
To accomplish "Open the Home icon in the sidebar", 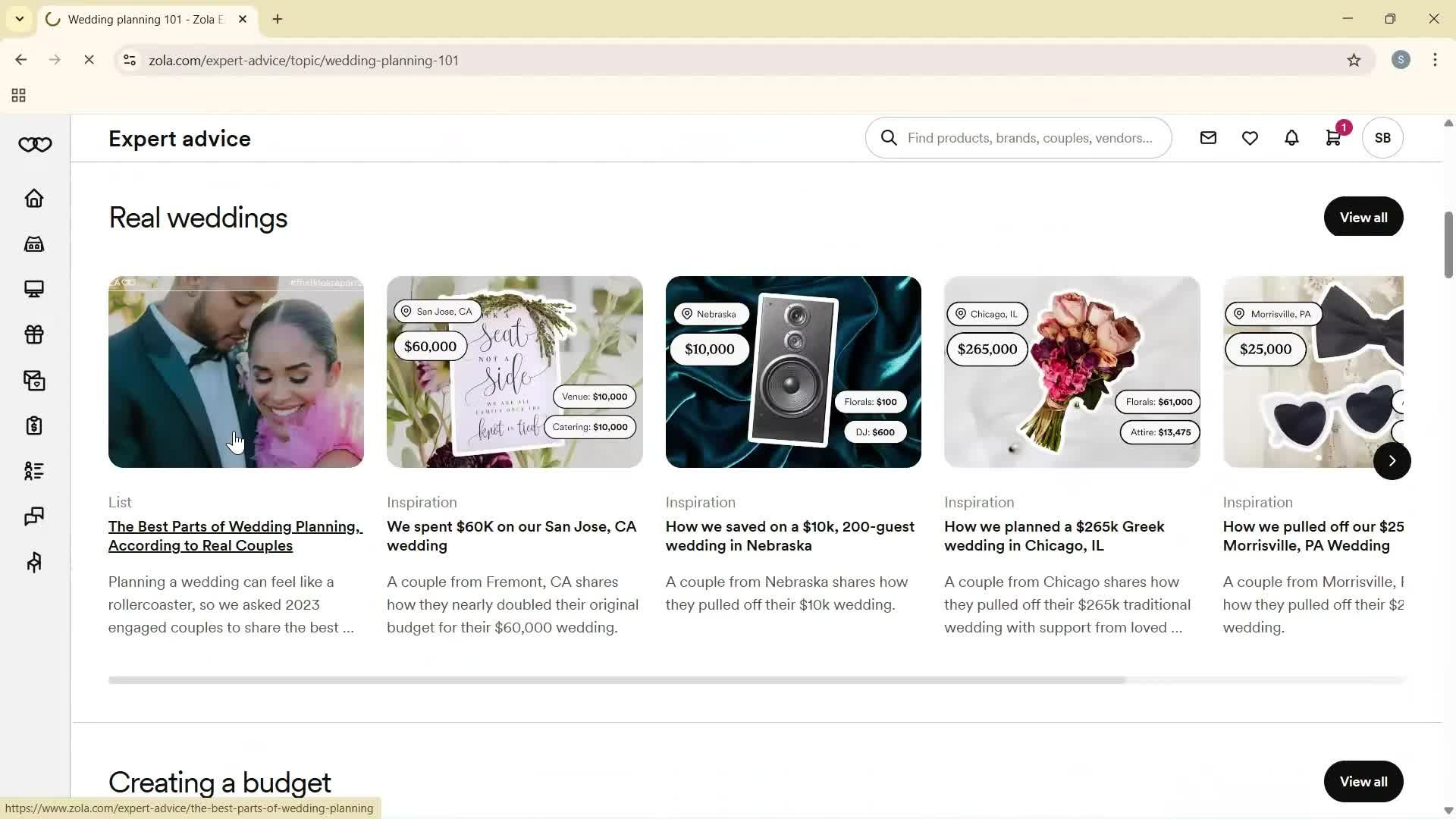I will coord(34,198).
